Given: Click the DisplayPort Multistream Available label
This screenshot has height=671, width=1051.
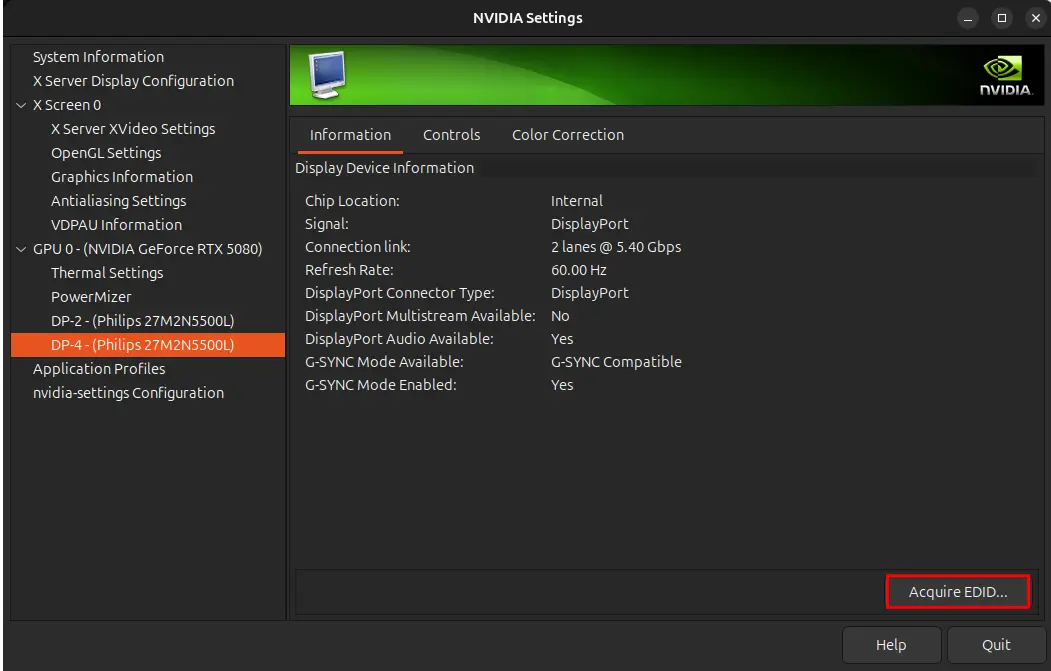Looking at the screenshot, I should click(420, 316).
